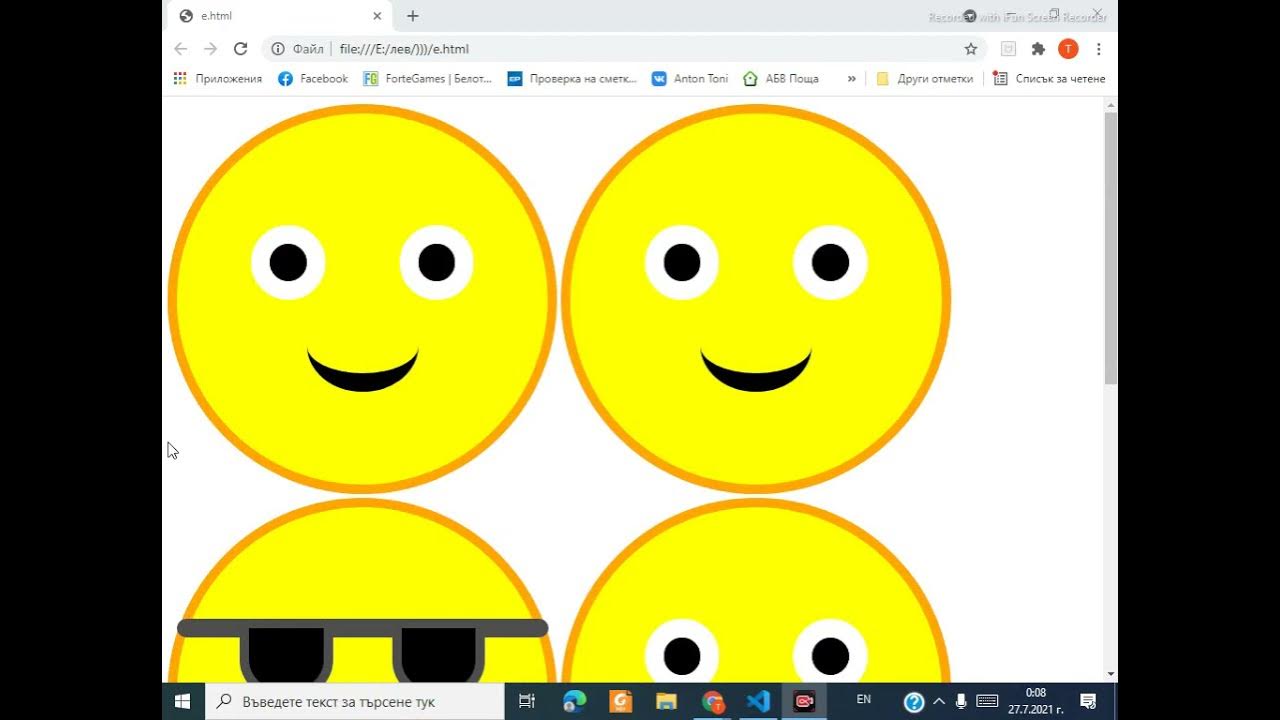Image resolution: width=1280 pixels, height=720 pixels.
Task: Click the page's vertical scrollbar thumb
Action: click(x=1110, y=248)
